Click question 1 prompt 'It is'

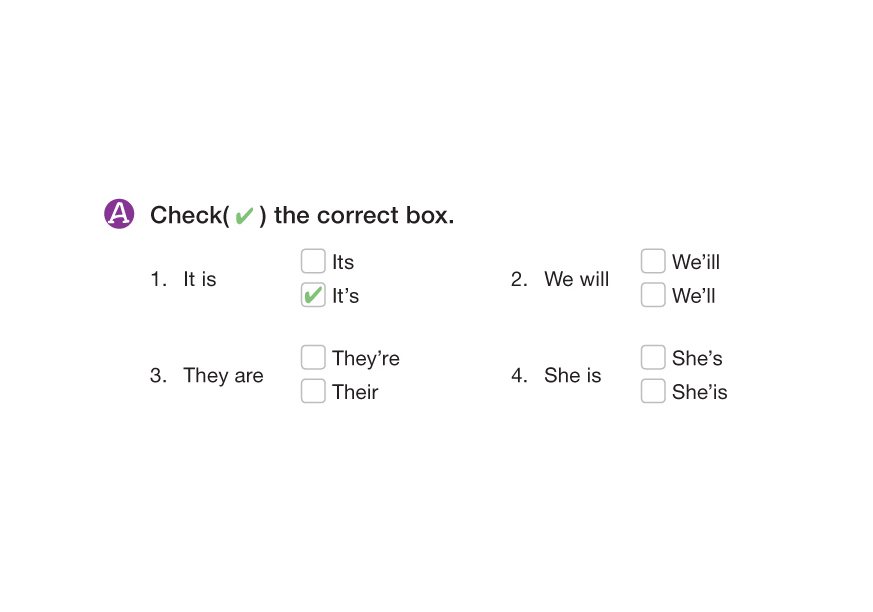200,280
